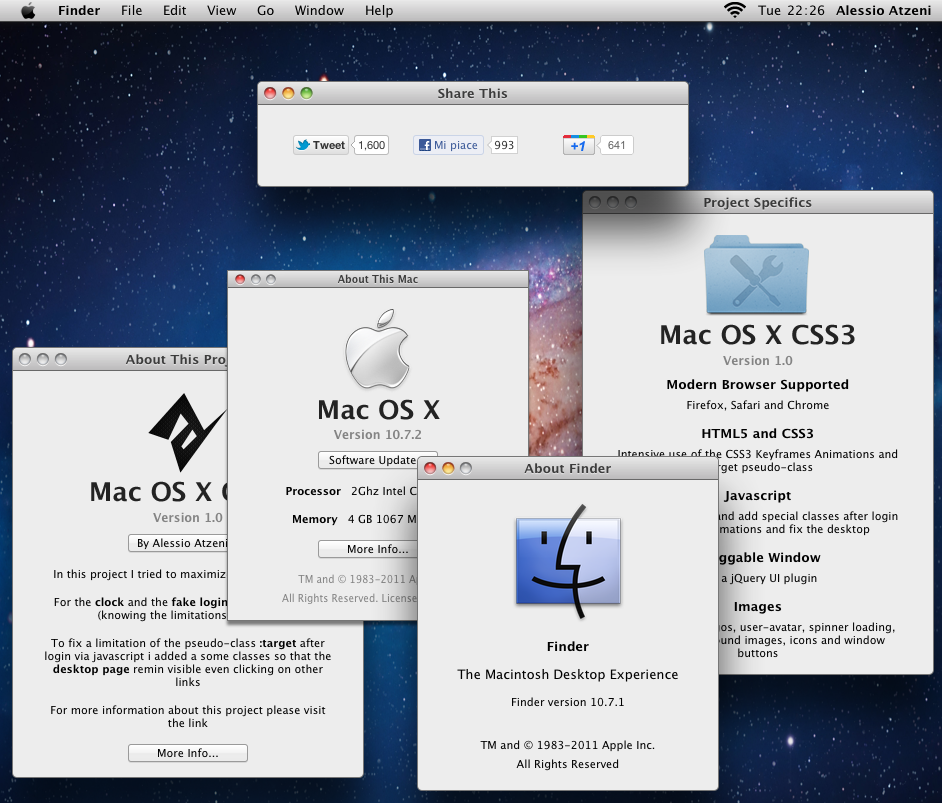Open the File menu
The height and width of the screenshot is (803, 942).
click(x=132, y=10)
